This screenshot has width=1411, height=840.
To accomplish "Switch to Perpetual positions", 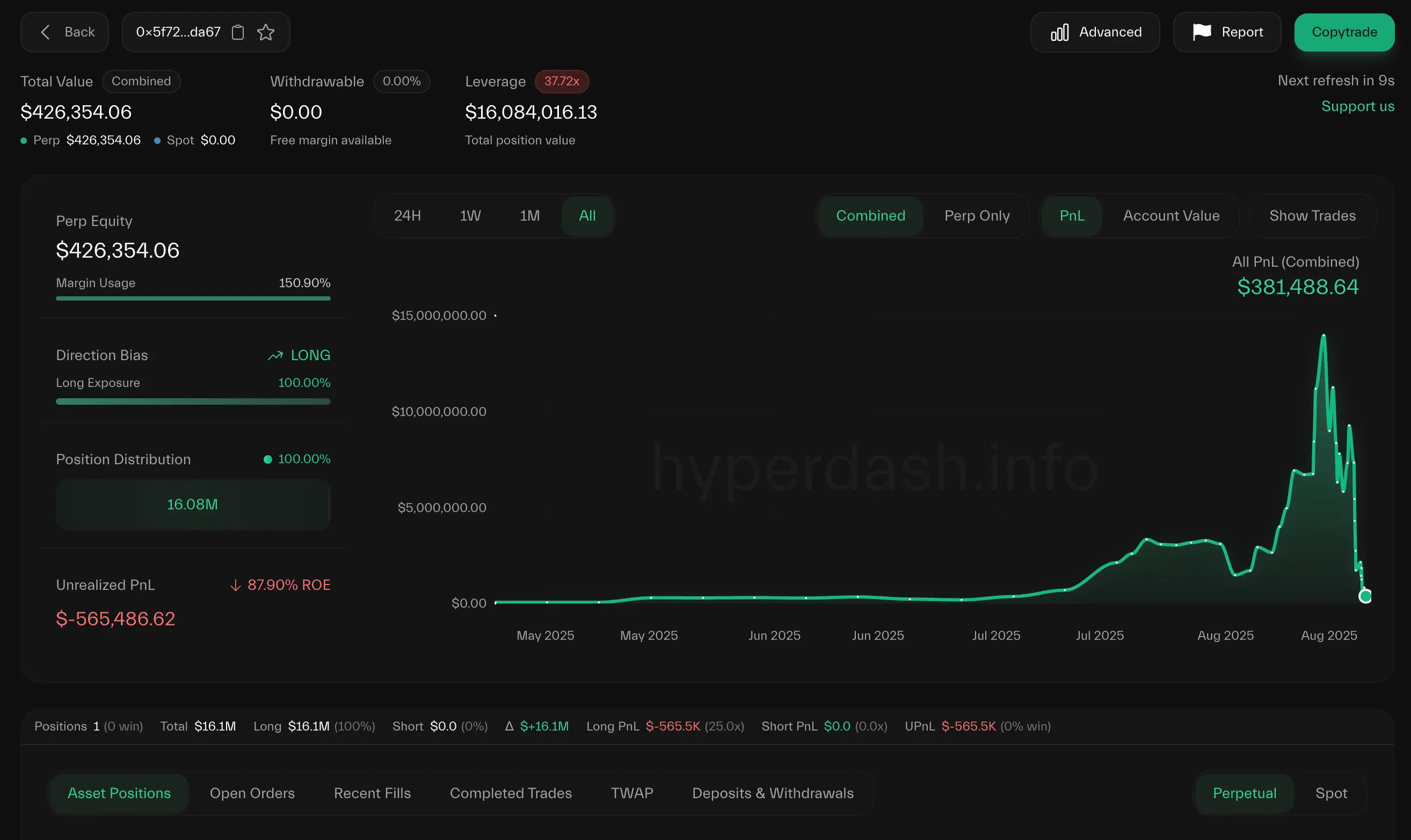I will (1245, 794).
